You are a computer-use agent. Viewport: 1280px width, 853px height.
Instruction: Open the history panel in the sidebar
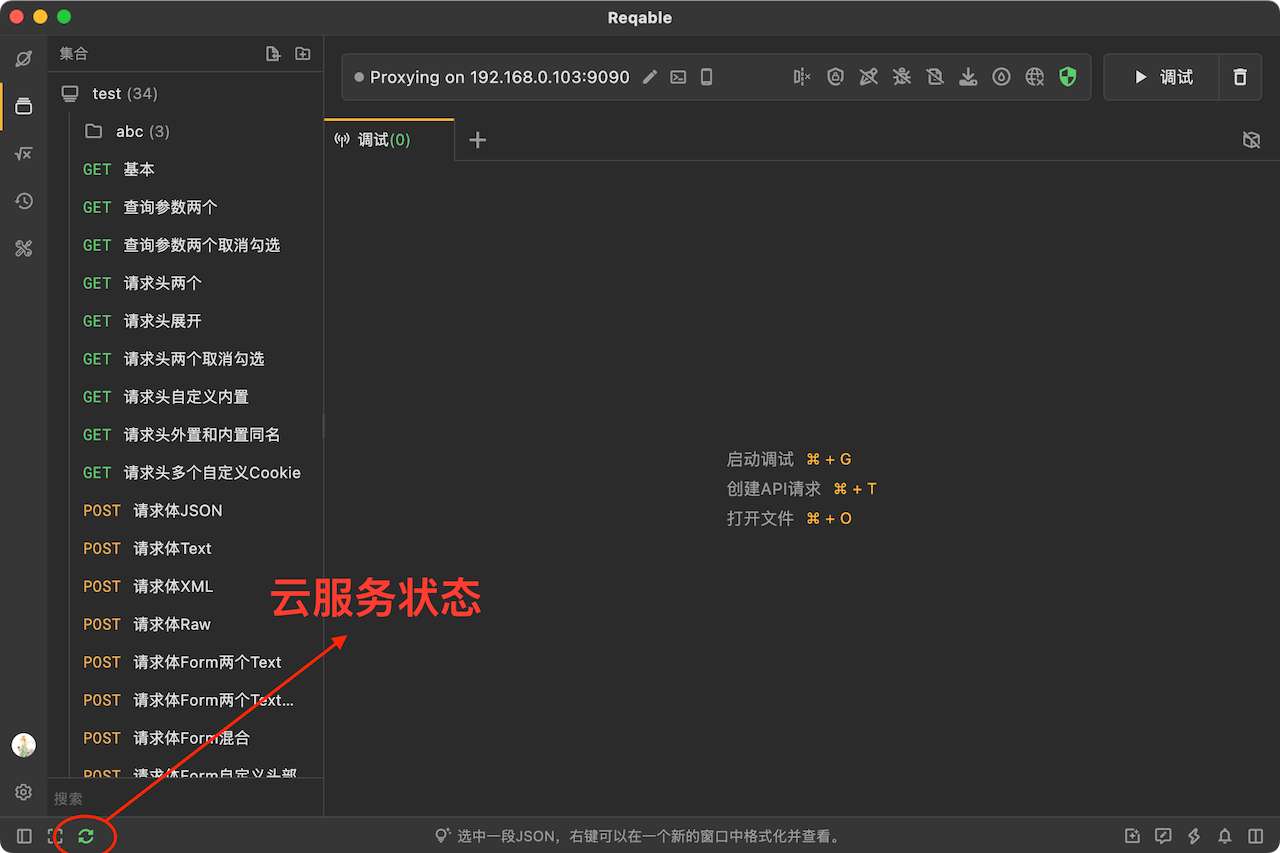pyautogui.click(x=24, y=201)
